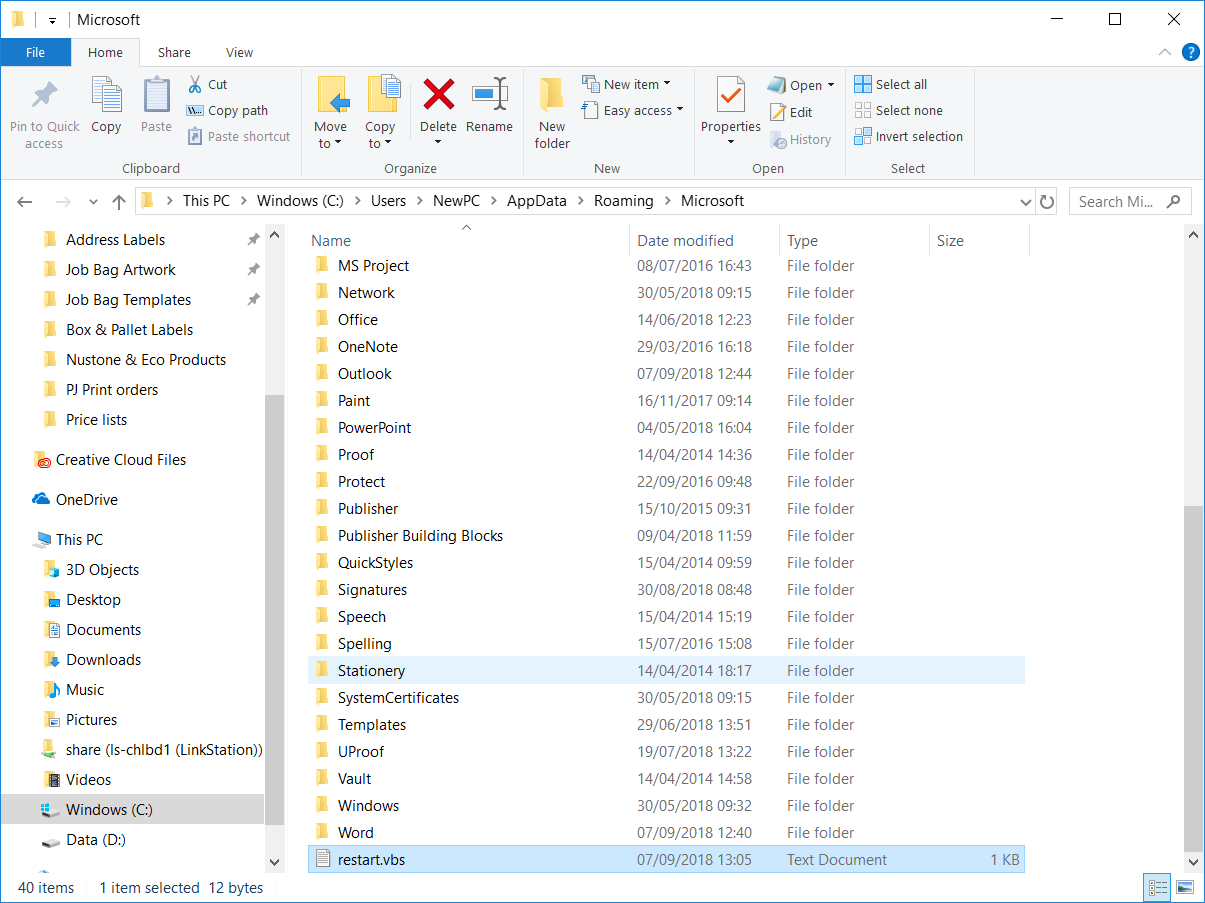Click AppData in the address breadcrumb
The height and width of the screenshot is (903, 1205).
click(x=536, y=200)
